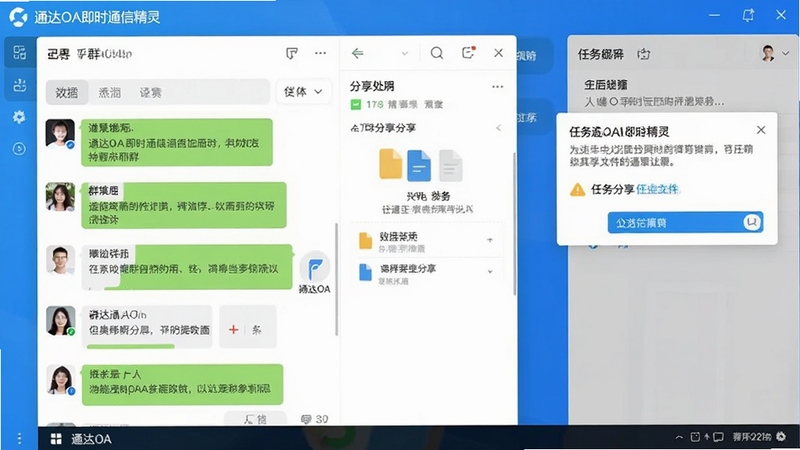This screenshot has width=800, height=450.
Task: Go back with the left arrow icon
Action: [x=358, y=53]
